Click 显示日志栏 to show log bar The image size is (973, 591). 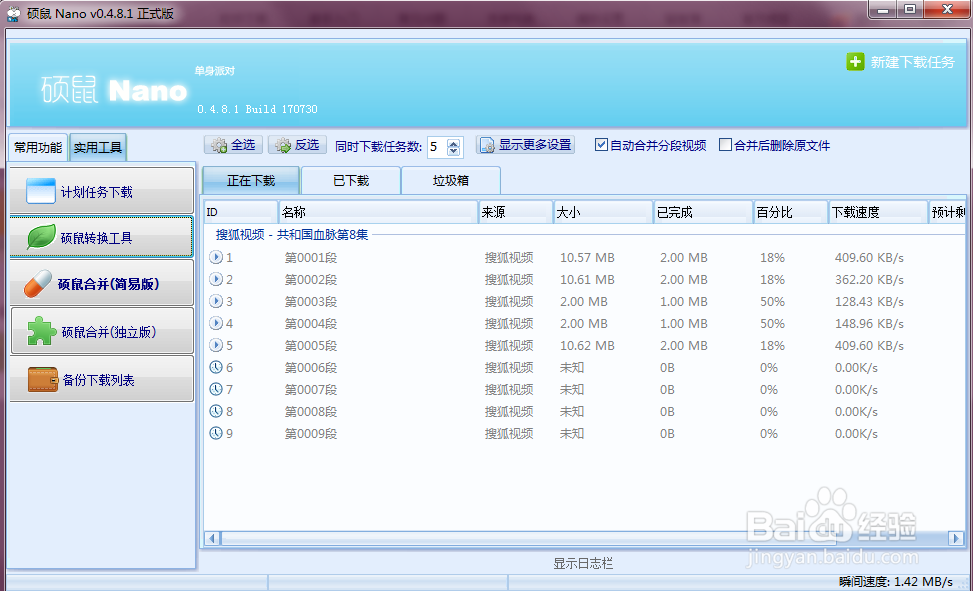(583, 563)
